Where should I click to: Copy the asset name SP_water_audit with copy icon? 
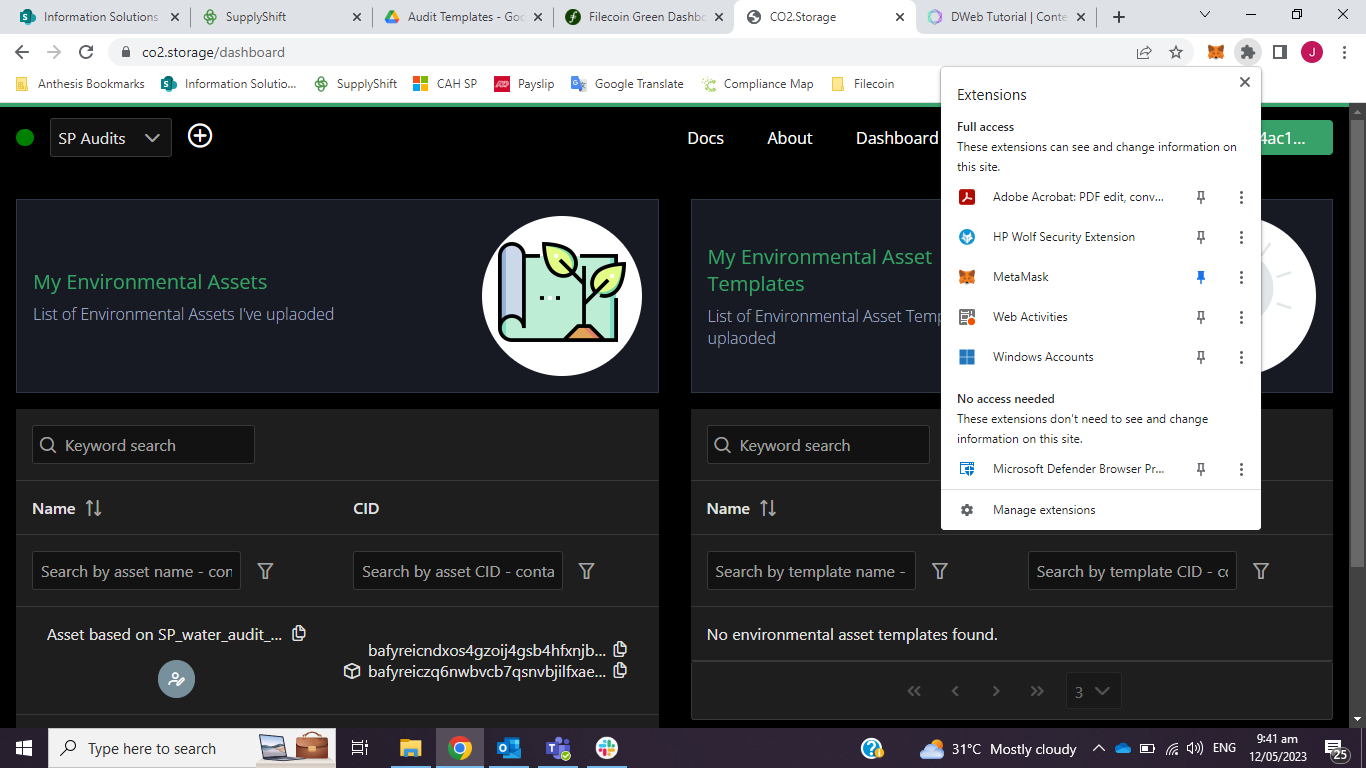(298, 632)
